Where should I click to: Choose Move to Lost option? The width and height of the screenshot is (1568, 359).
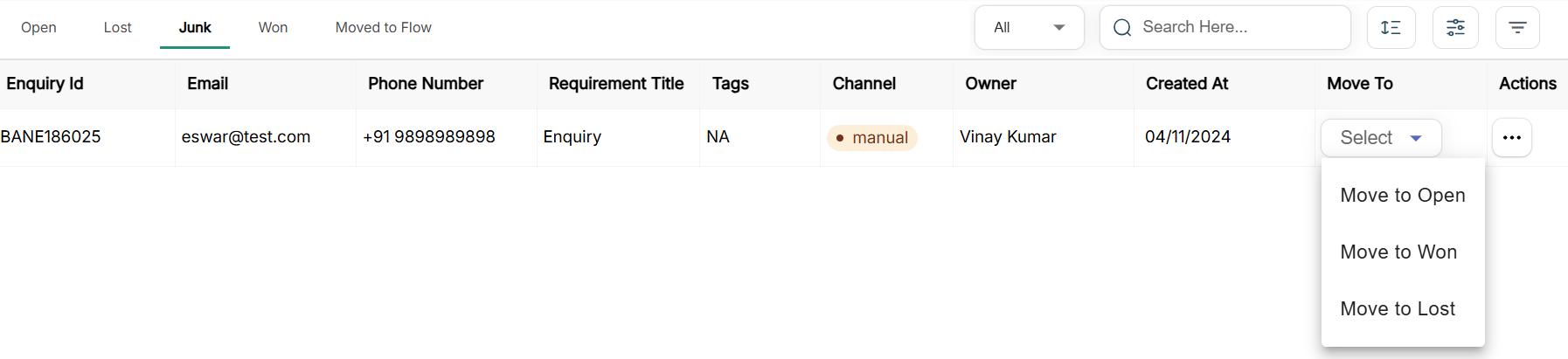point(1398,309)
